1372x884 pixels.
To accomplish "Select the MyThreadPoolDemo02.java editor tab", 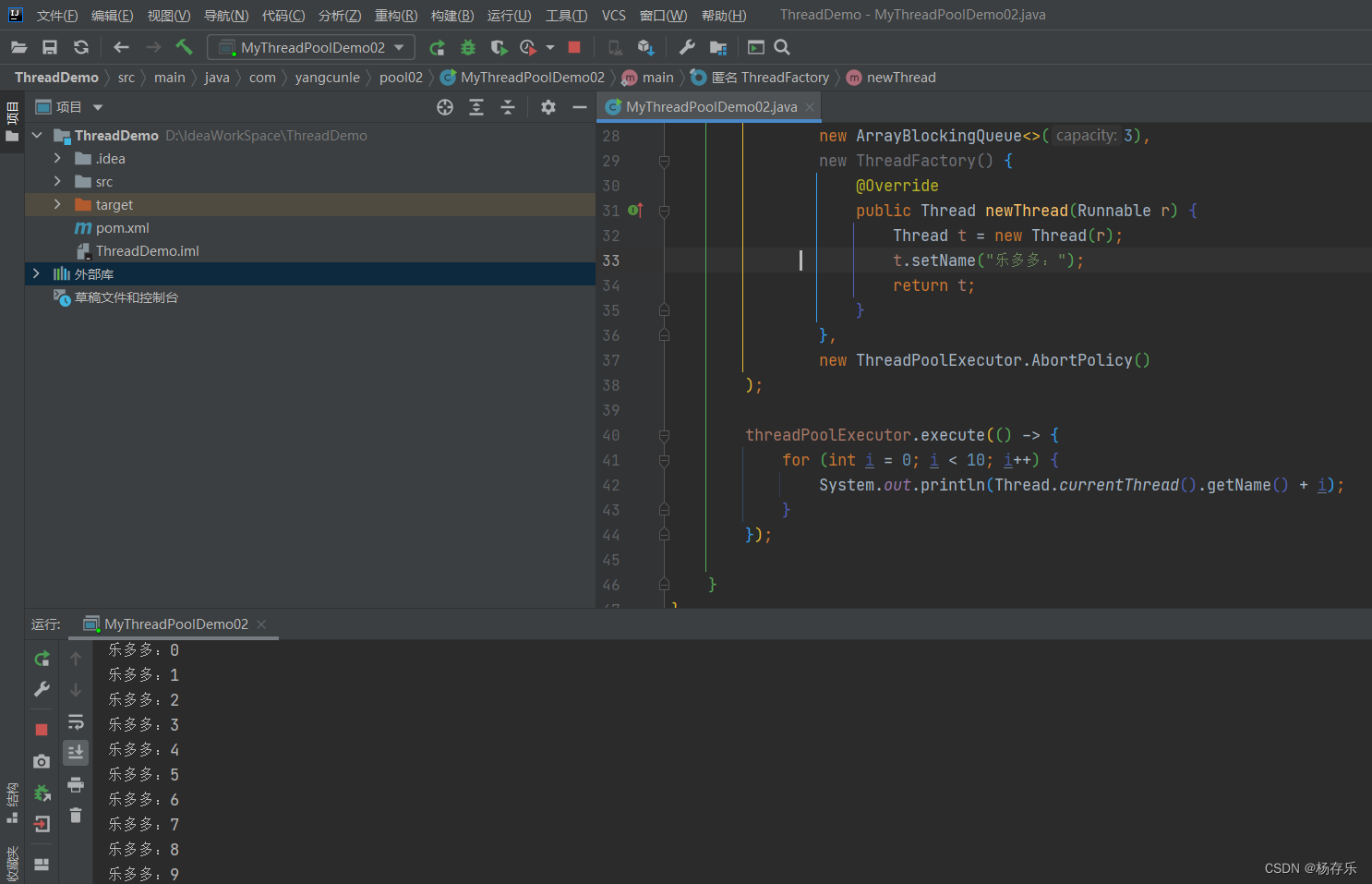I will click(x=710, y=107).
